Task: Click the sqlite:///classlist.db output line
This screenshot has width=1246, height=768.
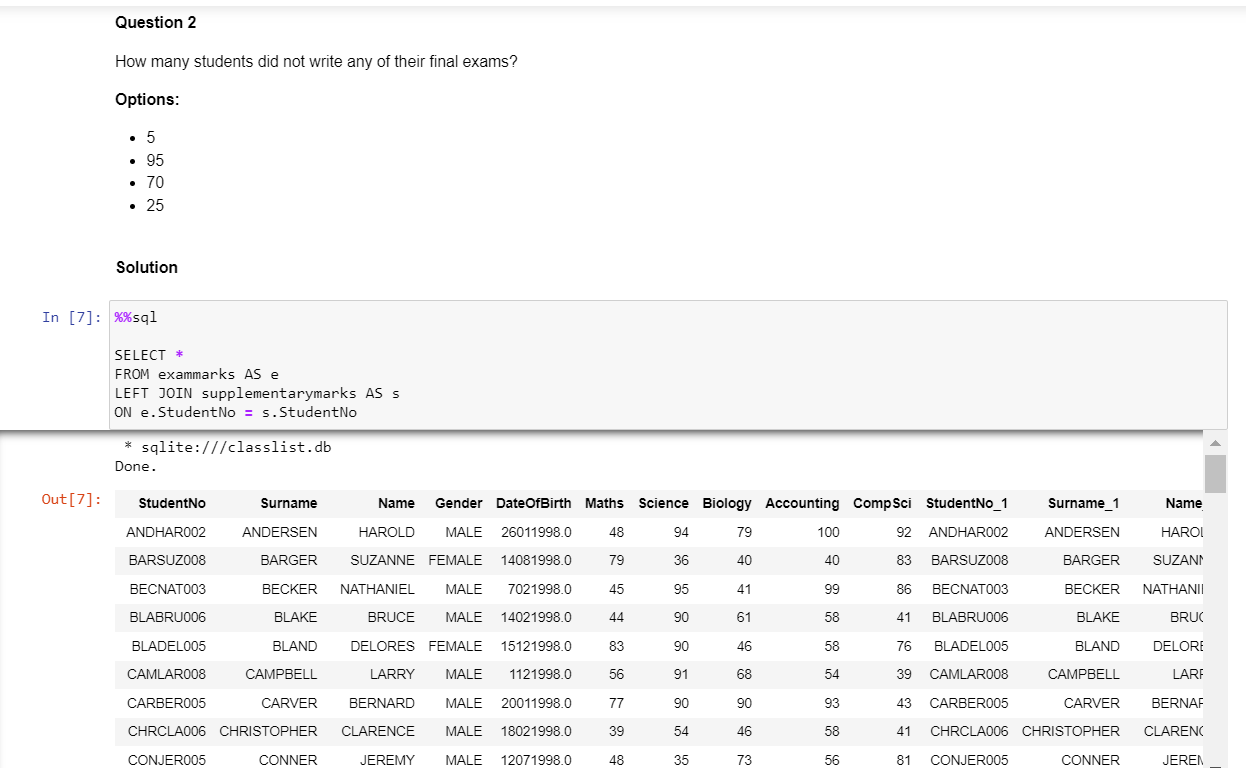Action: 227,447
